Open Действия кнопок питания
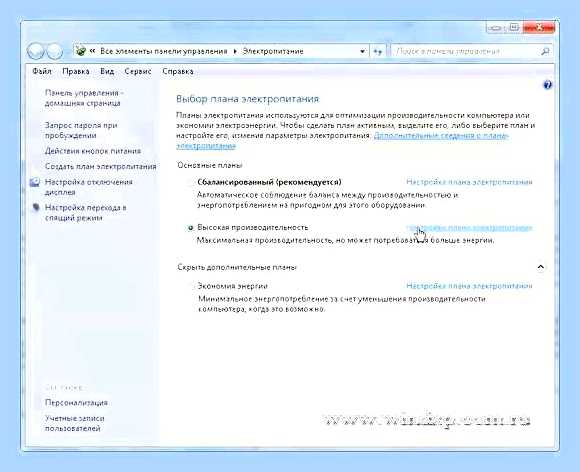Viewport: 580px width, 472px height. pyautogui.click(x=93, y=151)
